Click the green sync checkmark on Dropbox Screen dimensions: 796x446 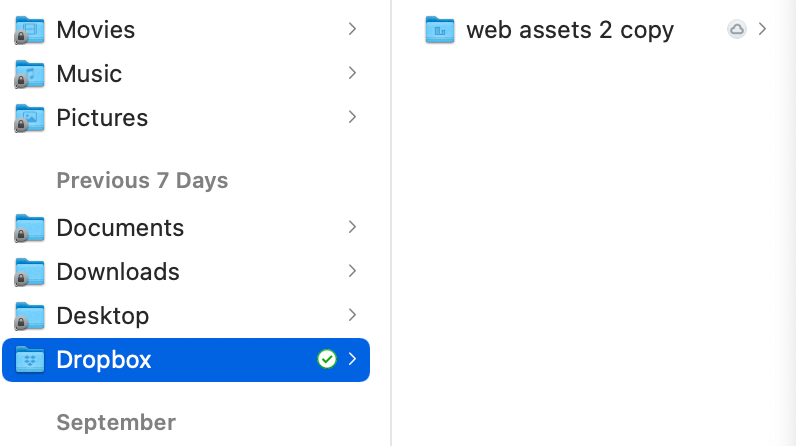326,359
